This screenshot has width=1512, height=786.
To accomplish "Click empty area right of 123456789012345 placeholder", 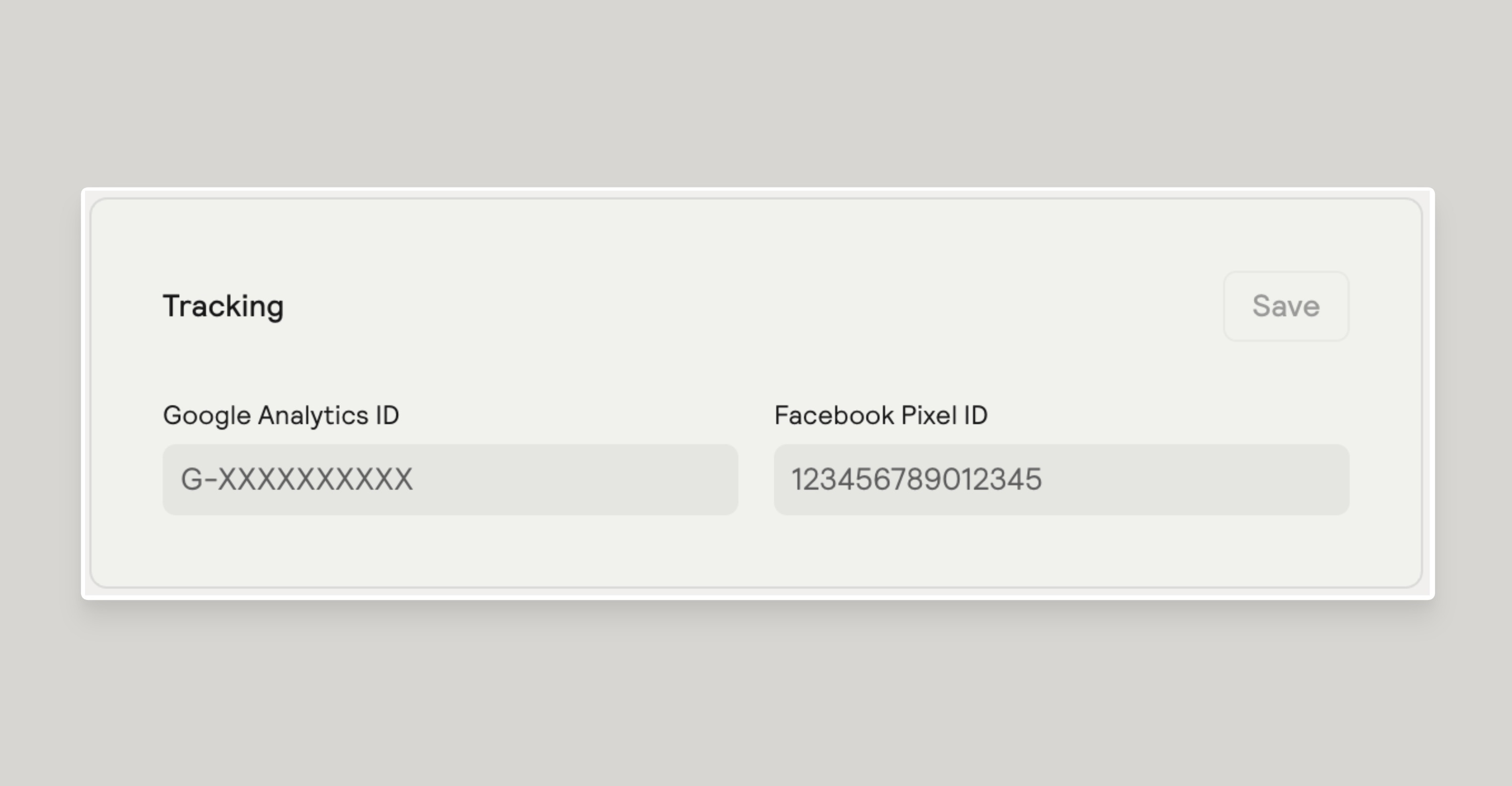I will [x=1196, y=480].
